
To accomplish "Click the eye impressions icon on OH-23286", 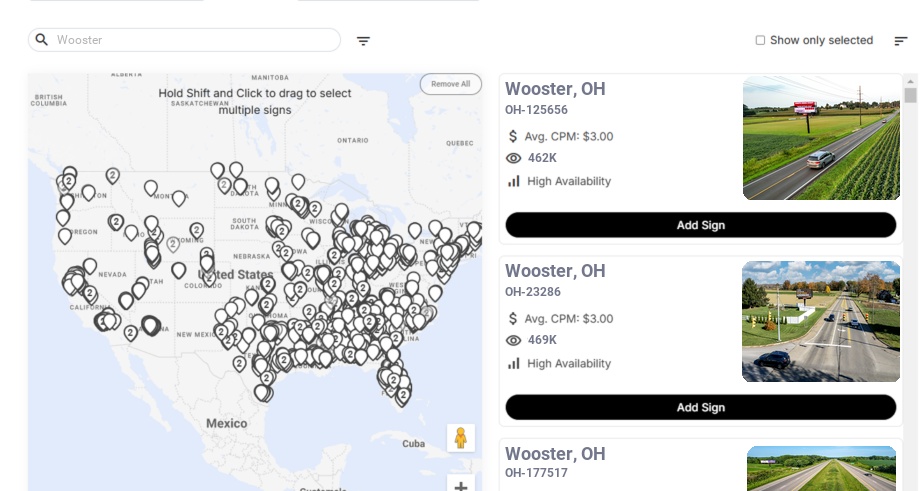I will coord(514,340).
